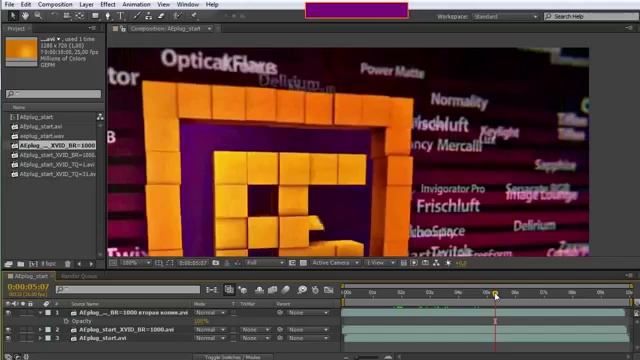640x360 pixels.
Task: Reset exposure in the viewer bar
Action: pyautogui.click(x=448, y=263)
